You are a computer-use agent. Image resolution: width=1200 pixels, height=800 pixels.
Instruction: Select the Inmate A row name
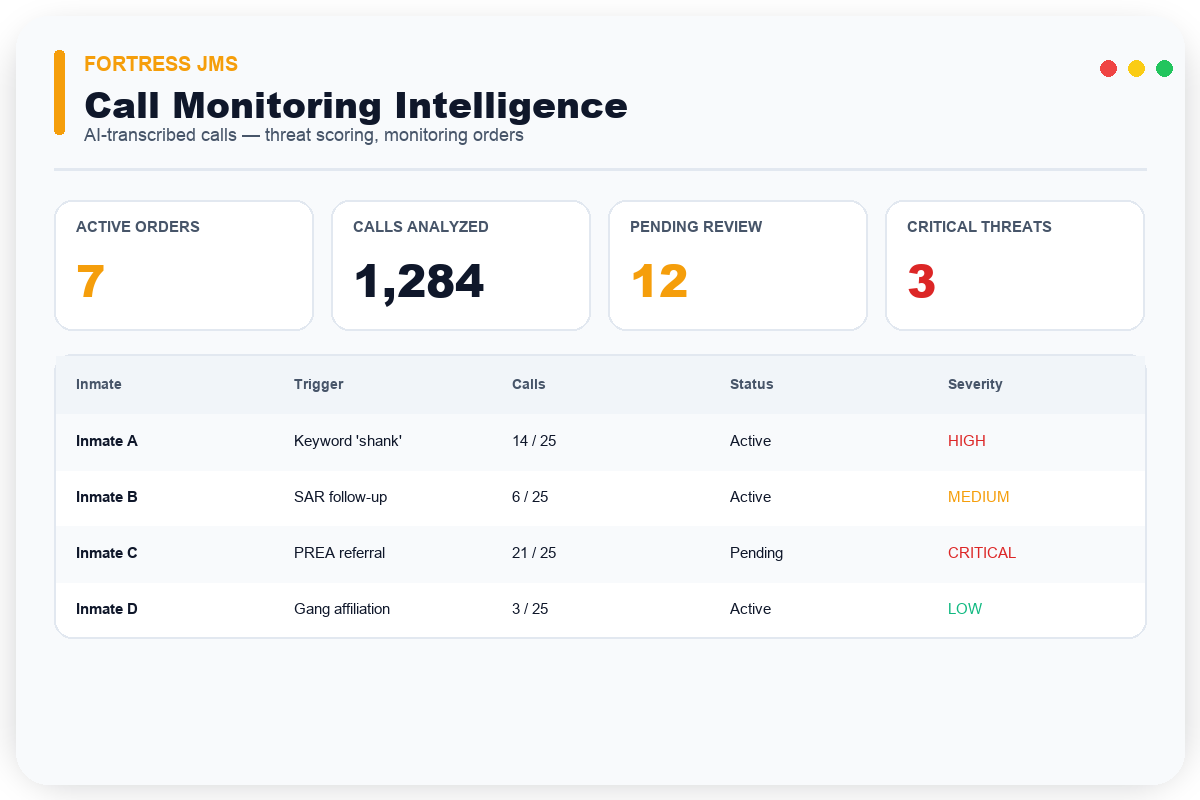tap(107, 440)
